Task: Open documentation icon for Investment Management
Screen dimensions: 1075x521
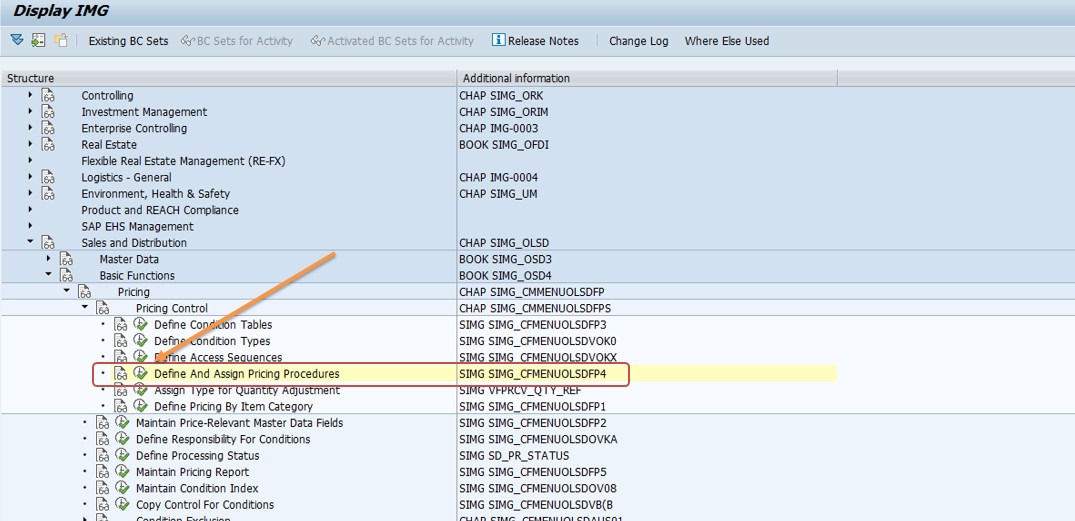Action: click(48, 112)
